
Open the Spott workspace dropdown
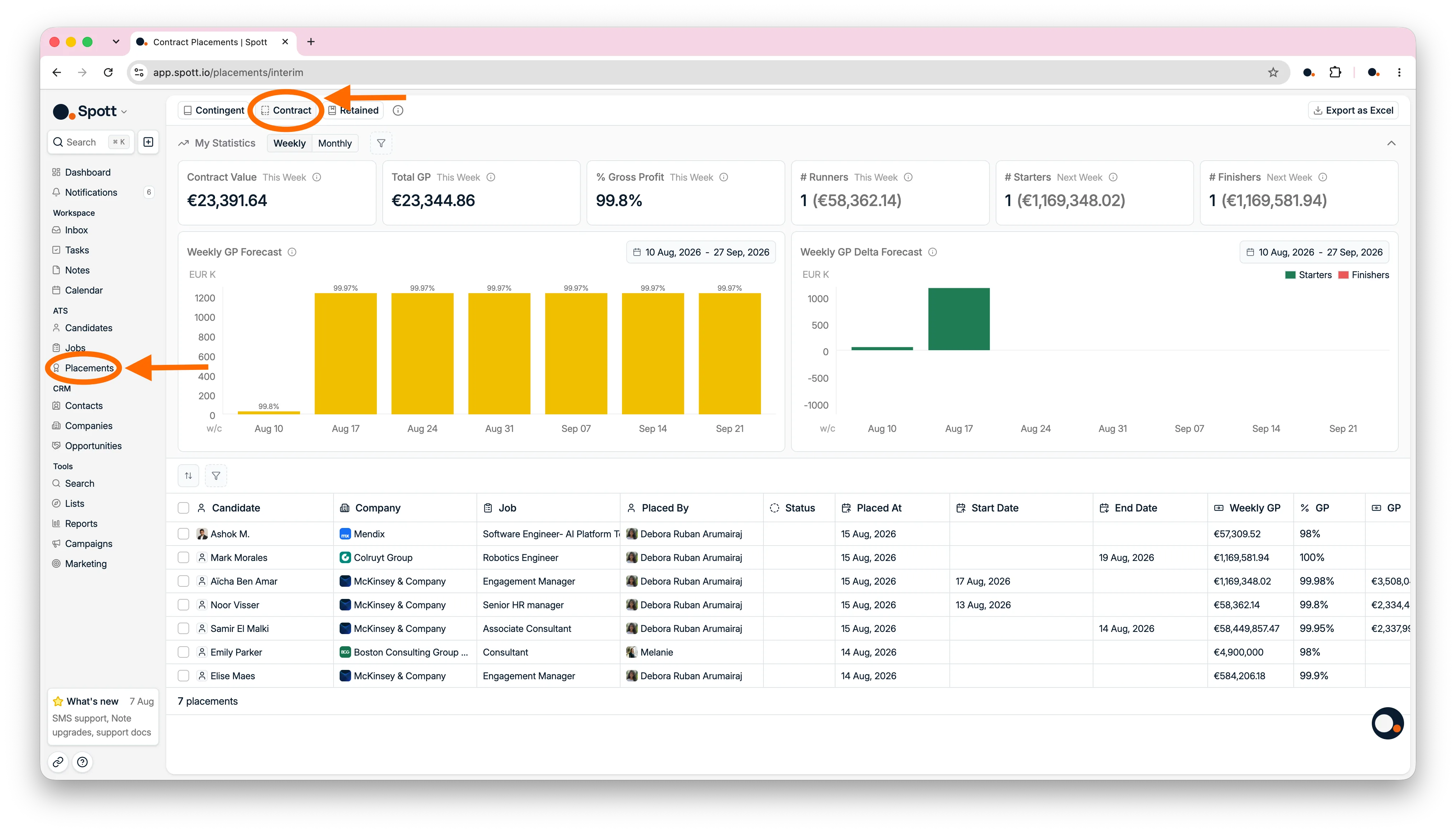(90, 111)
